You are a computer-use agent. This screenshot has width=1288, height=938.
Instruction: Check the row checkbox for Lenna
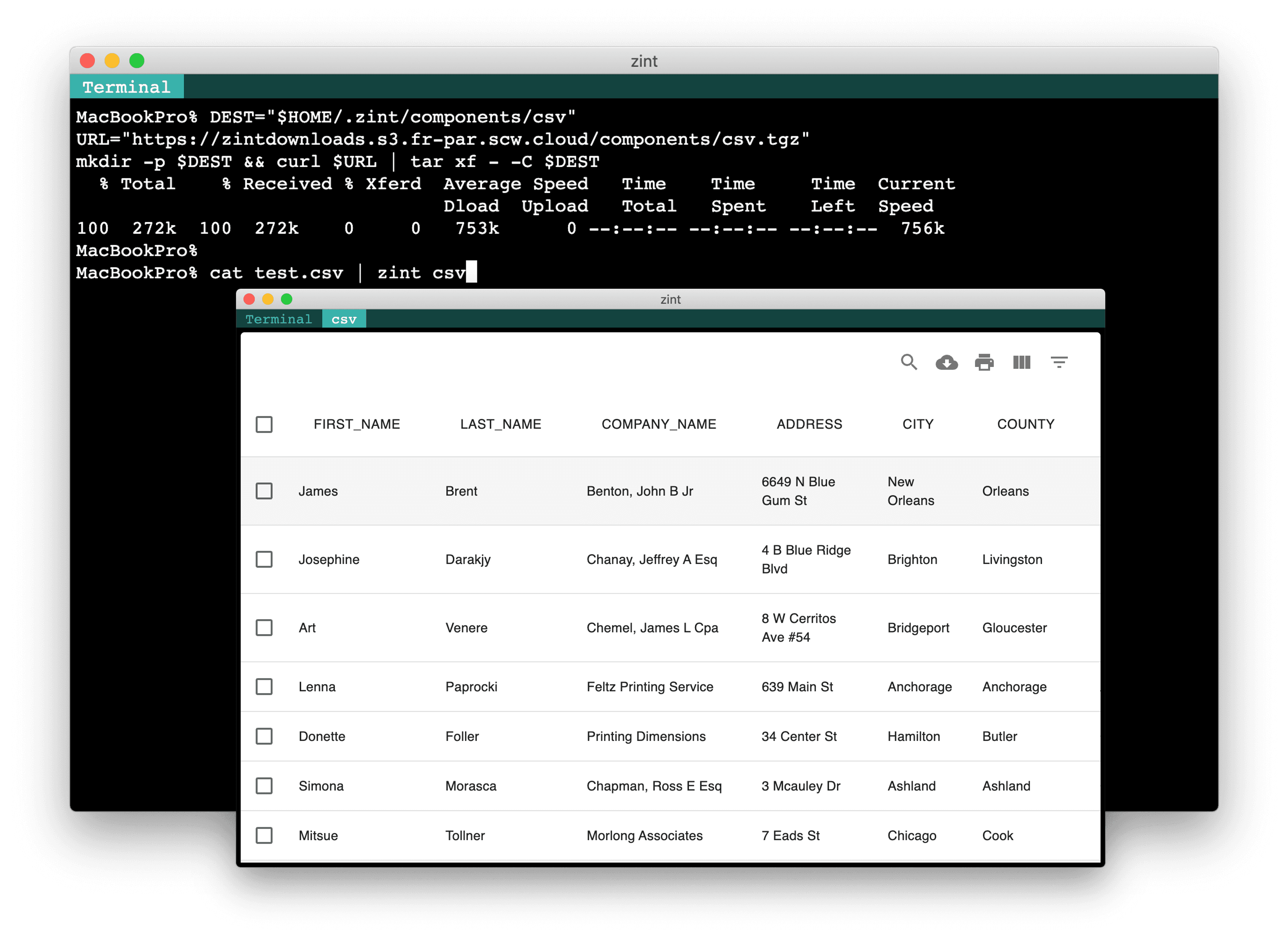[x=264, y=687]
